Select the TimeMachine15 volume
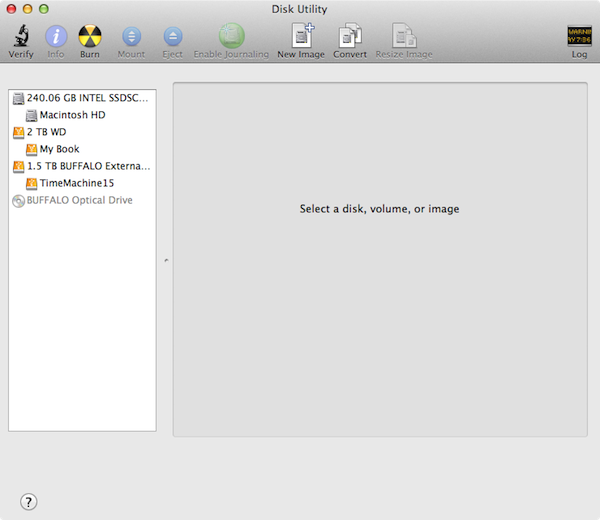This screenshot has width=600, height=520. point(82,183)
